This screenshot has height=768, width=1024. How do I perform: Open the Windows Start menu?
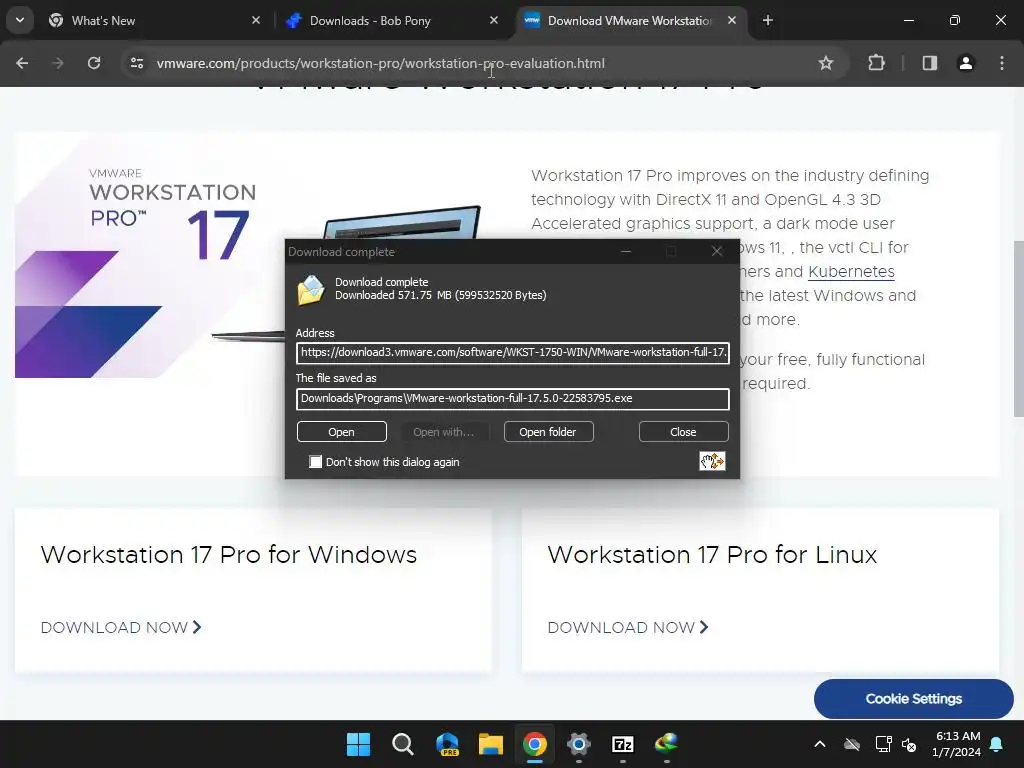[x=359, y=744]
